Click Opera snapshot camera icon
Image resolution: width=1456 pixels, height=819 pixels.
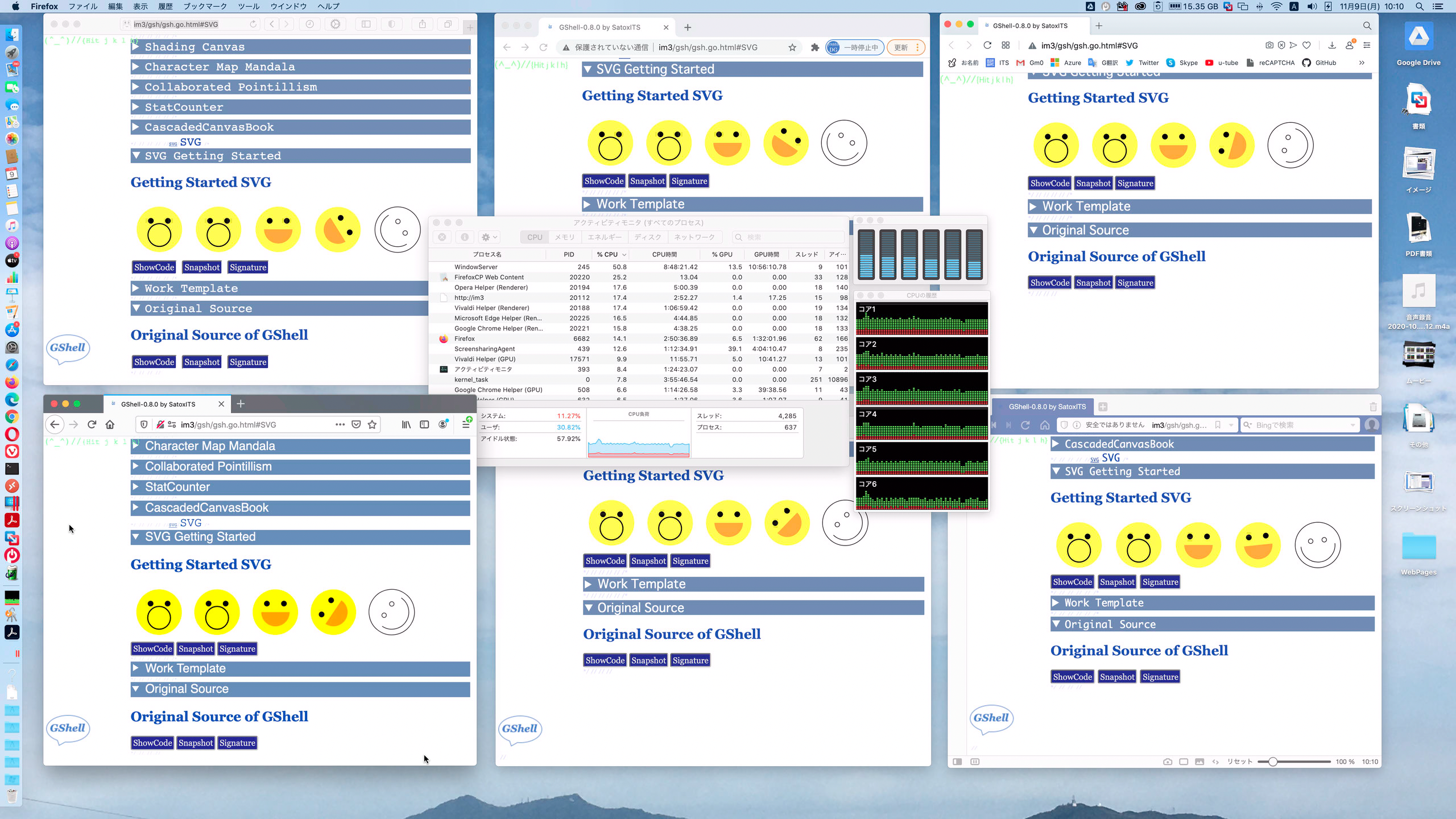1269,45
